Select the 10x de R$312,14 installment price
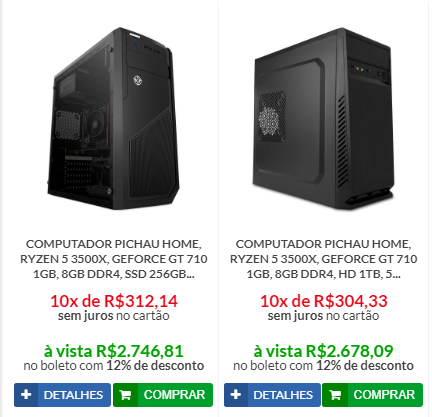432x417 pixels. tap(114, 301)
